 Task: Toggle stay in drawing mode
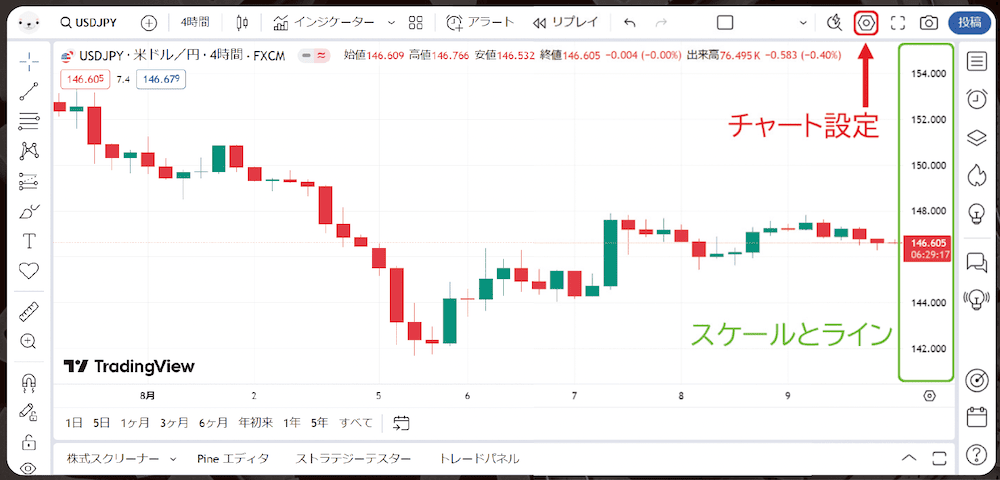(29, 411)
